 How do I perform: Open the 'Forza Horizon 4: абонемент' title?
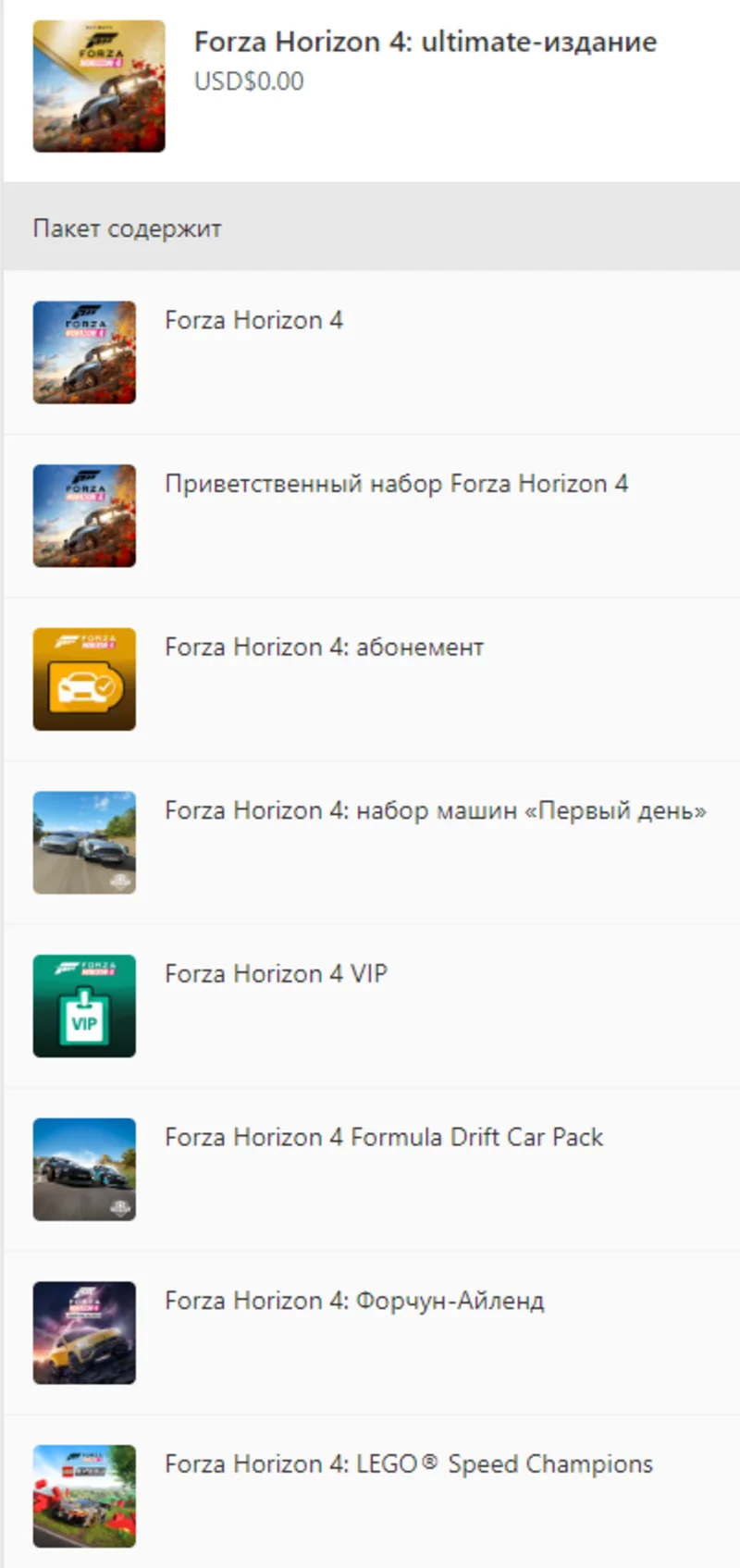pos(324,648)
